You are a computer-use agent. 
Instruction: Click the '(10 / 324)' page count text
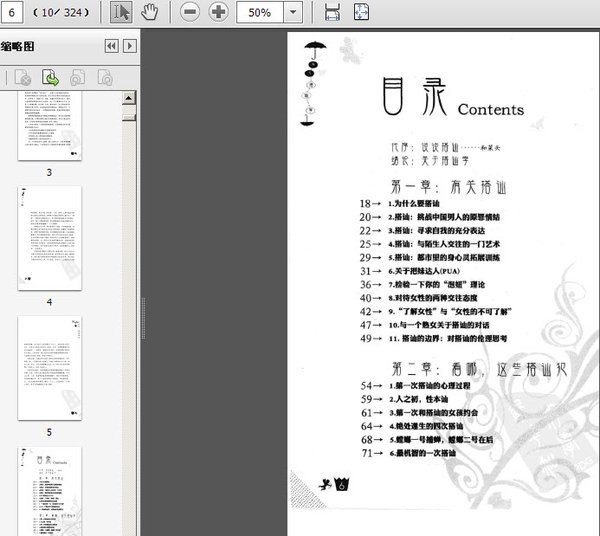click(x=61, y=13)
